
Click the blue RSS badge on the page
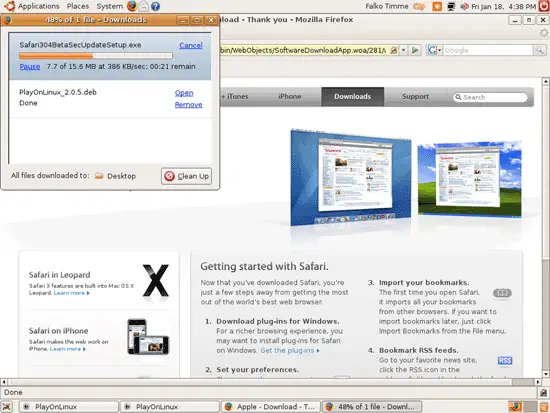(505, 360)
